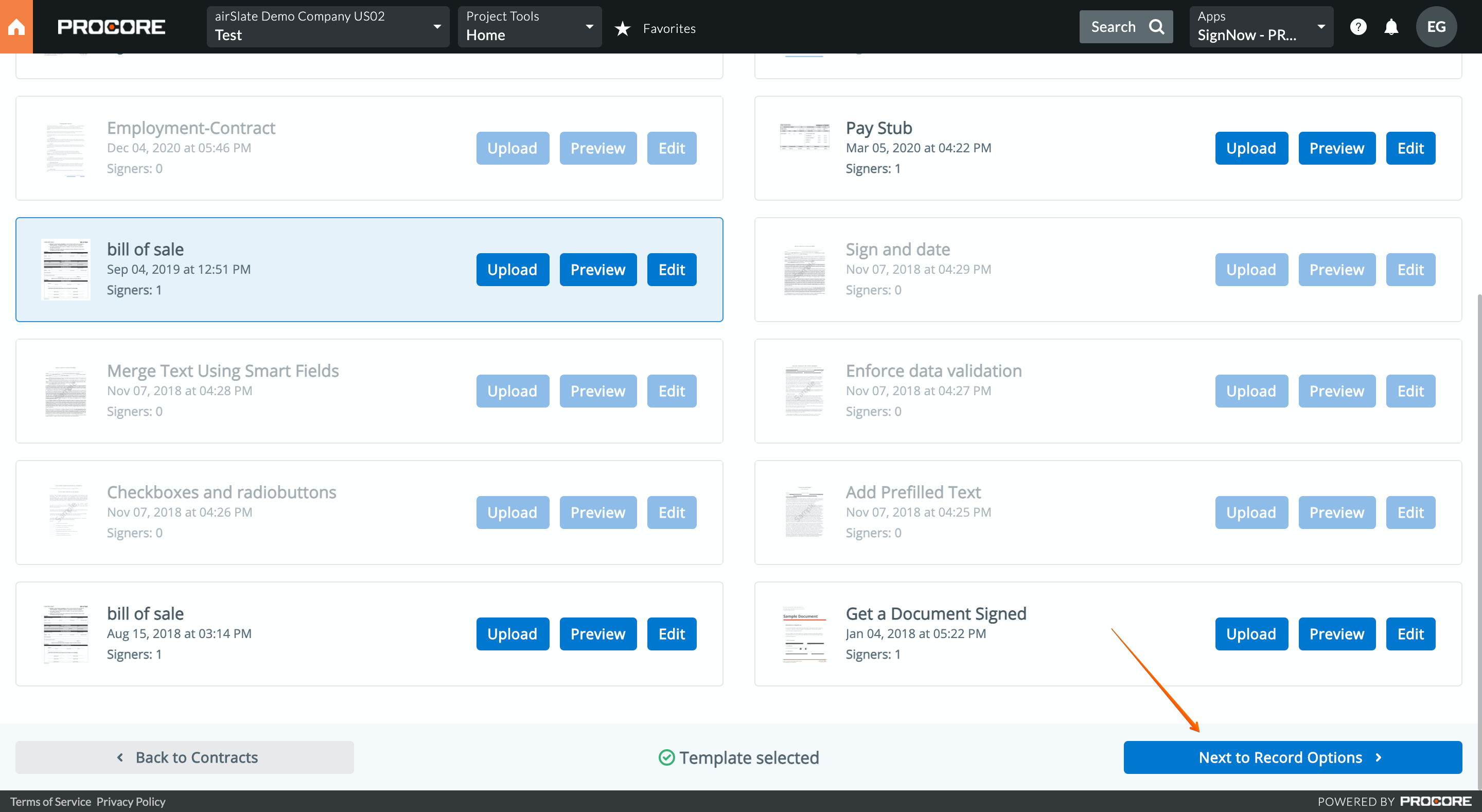Upload the Get a Document Signed template
Screen dimensions: 1482x812
tap(1251, 633)
